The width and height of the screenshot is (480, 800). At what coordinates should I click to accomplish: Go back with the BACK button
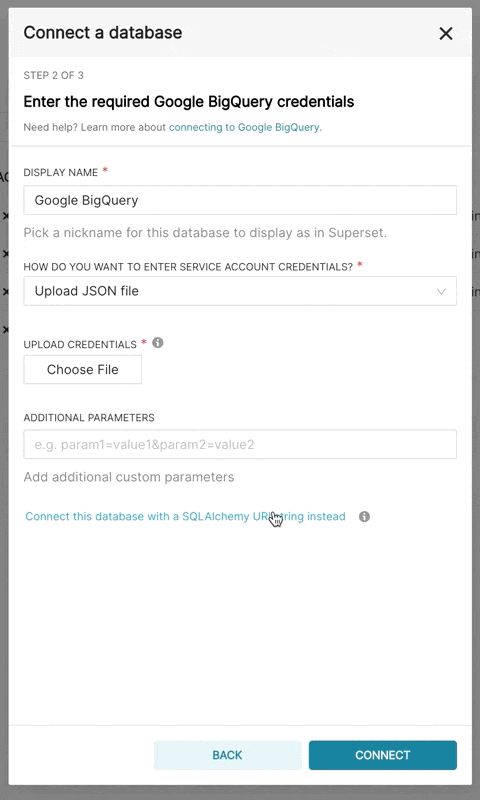point(228,755)
